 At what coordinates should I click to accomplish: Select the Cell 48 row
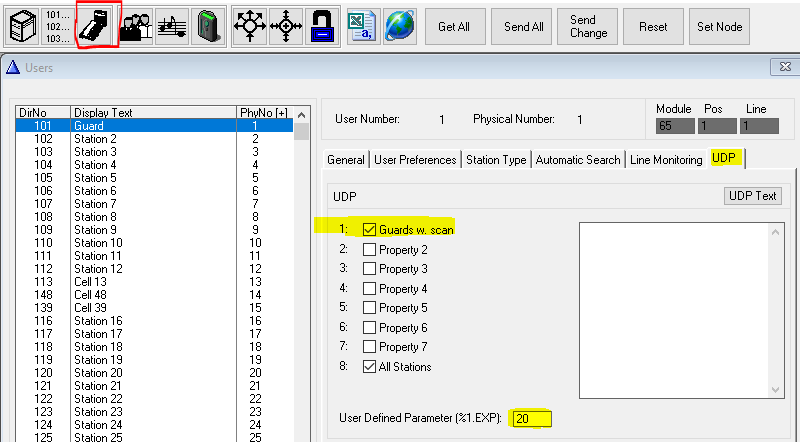(x=155, y=294)
